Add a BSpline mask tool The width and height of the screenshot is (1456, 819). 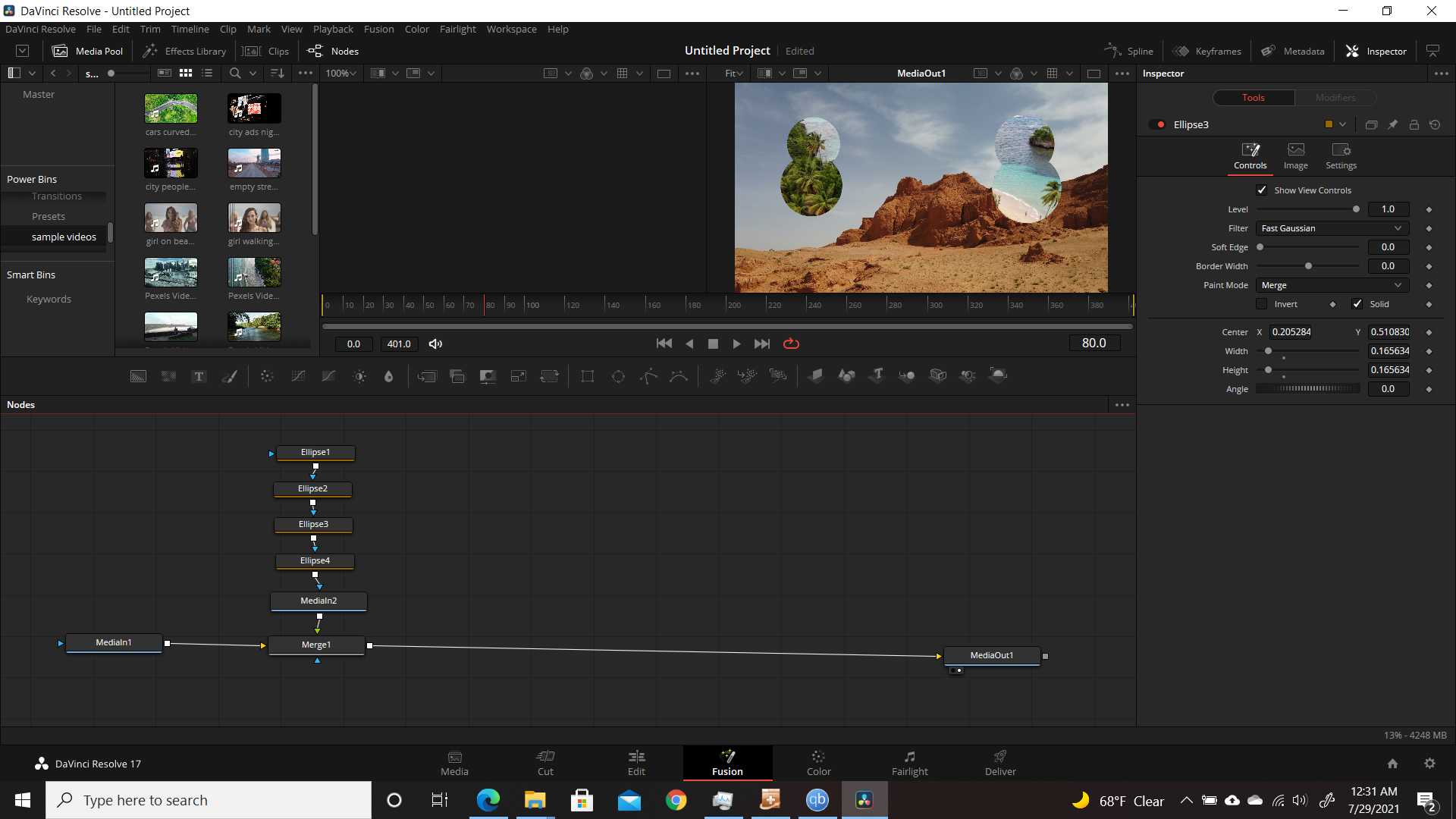679,376
